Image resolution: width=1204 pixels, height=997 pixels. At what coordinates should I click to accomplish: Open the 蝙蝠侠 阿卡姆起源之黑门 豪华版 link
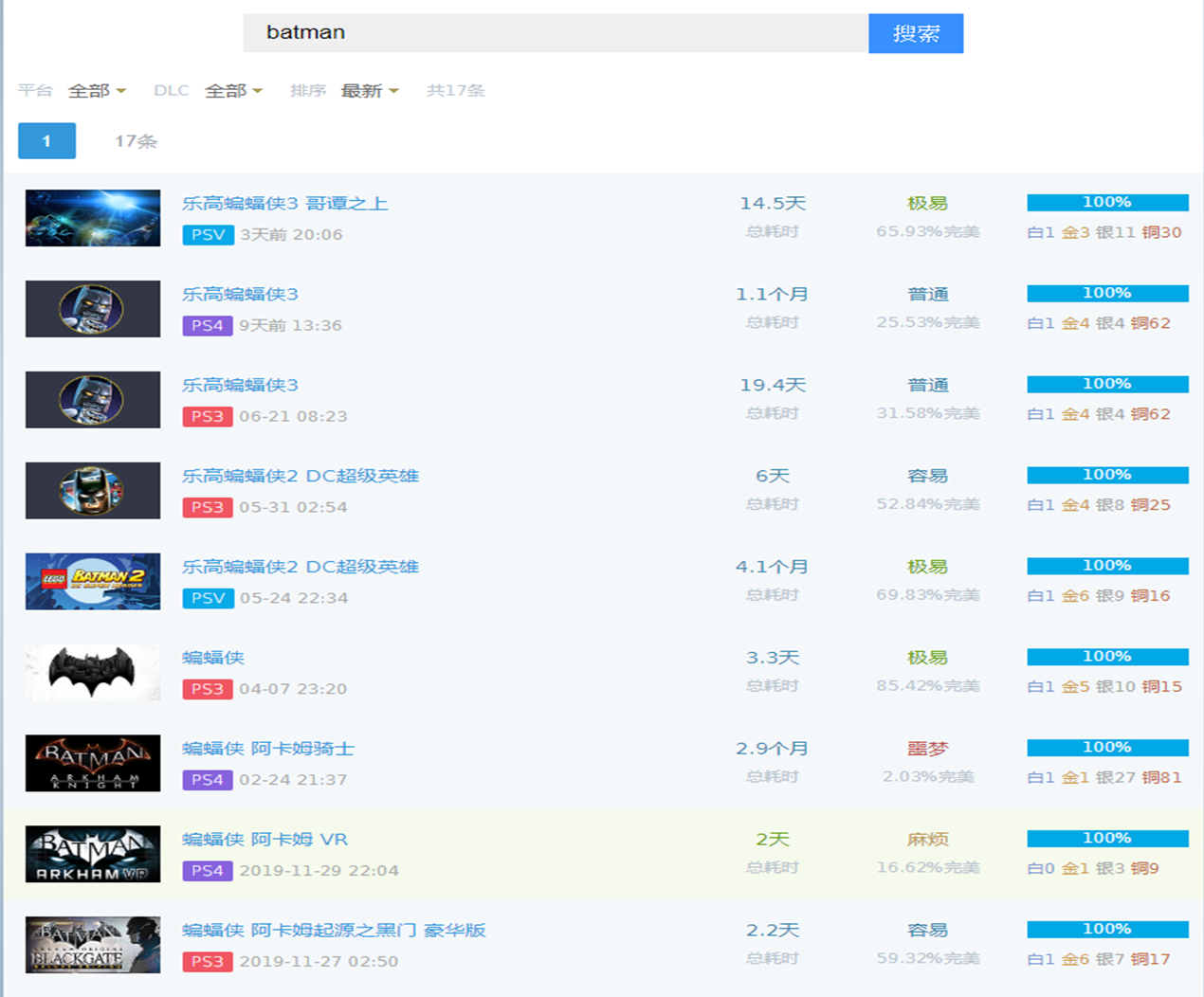click(334, 931)
